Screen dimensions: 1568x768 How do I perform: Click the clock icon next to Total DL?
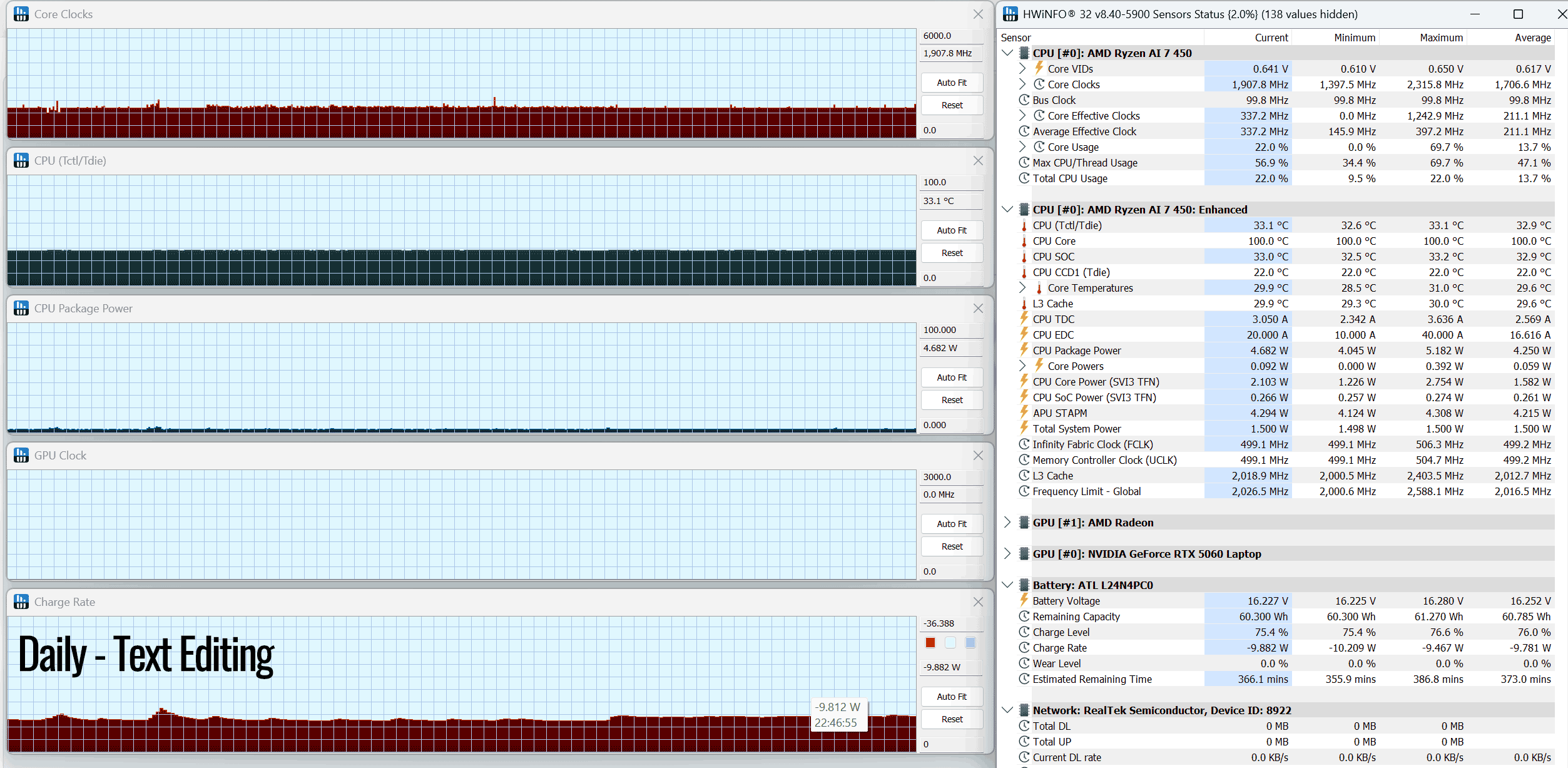tap(1024, 726)
